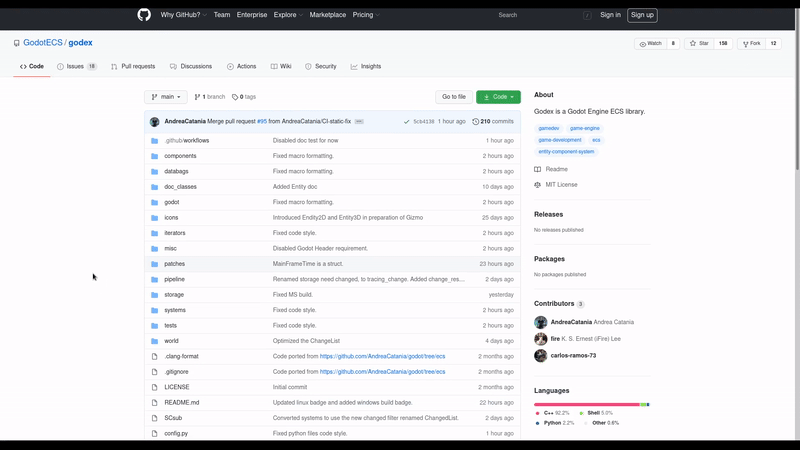
Task: Open the folder icon beside databags
Action: coord(155,171)
